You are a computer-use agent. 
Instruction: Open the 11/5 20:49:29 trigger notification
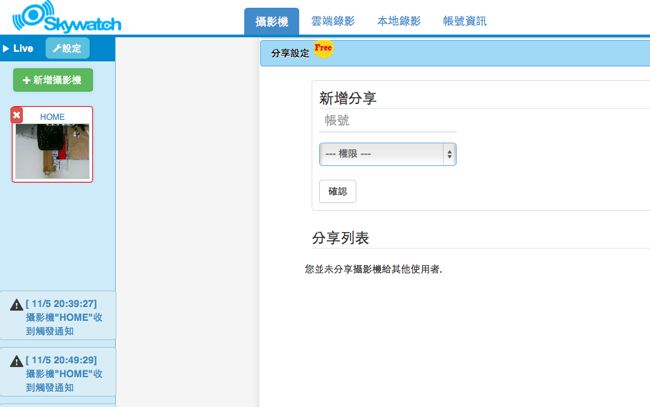(x=66, y=371)
